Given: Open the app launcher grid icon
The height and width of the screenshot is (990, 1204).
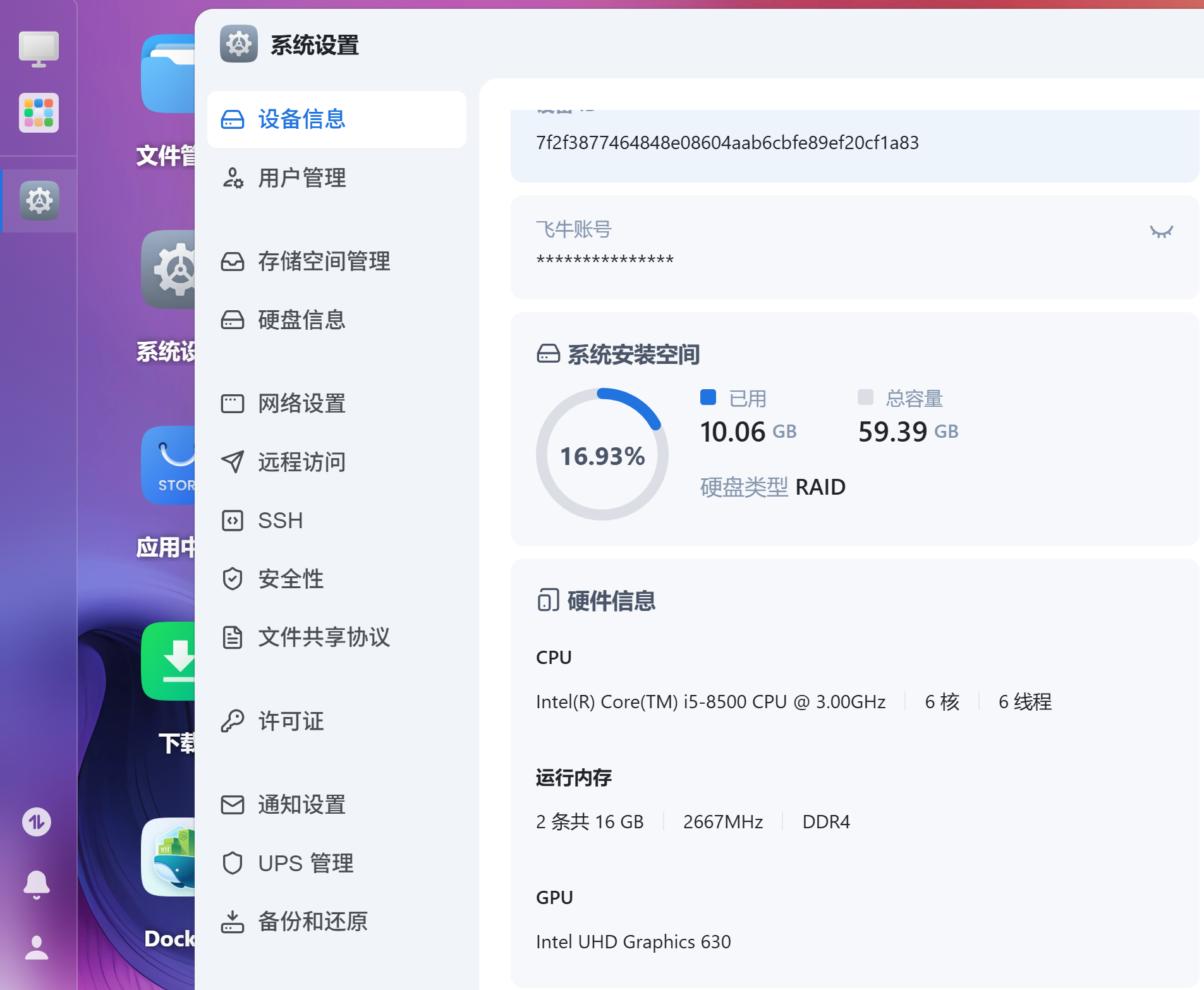Looking at the screenshot, I should click(x=38, y=112).
